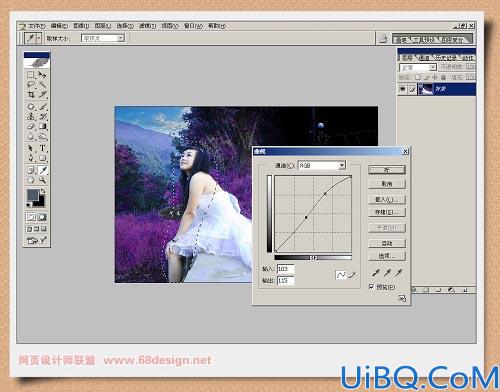Image resolution: width=500 pixels, height=392 pixels.
Task: Open the second menu bar item
Action: [x=59, y=26]
